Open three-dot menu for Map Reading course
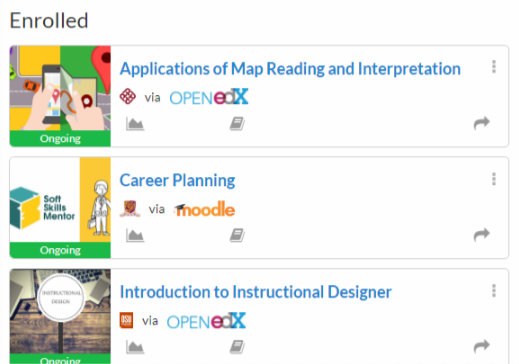 tap(494, 67)
